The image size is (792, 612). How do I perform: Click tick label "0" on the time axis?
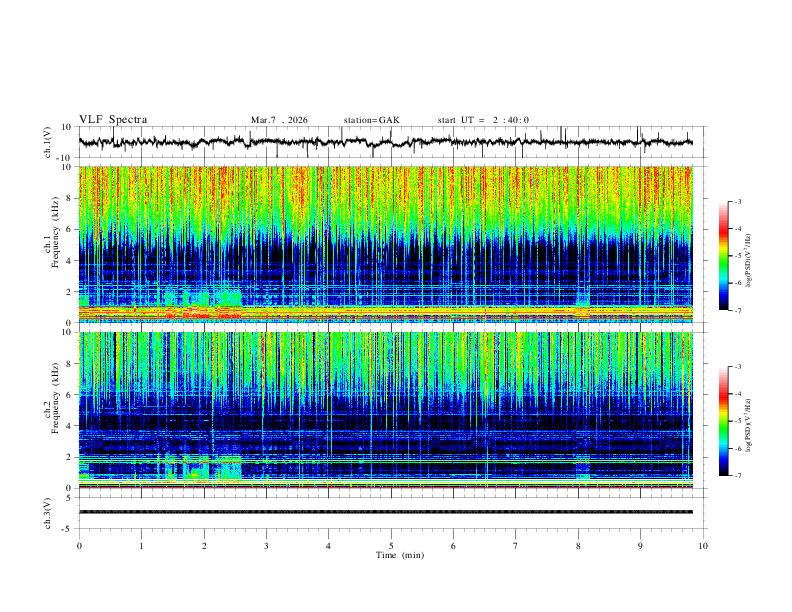[79, 546]
